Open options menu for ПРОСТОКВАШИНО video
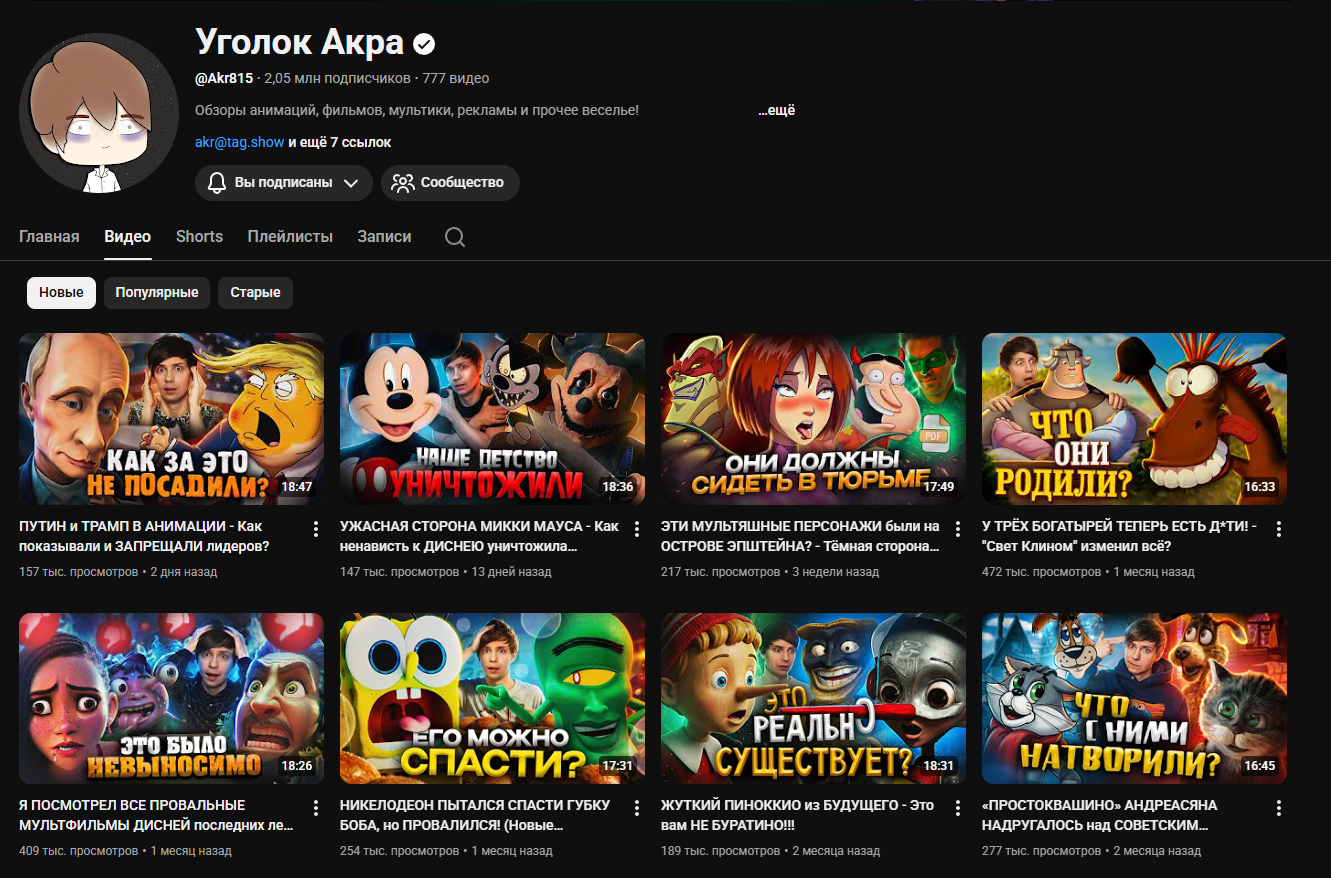 click(1279, 808)
